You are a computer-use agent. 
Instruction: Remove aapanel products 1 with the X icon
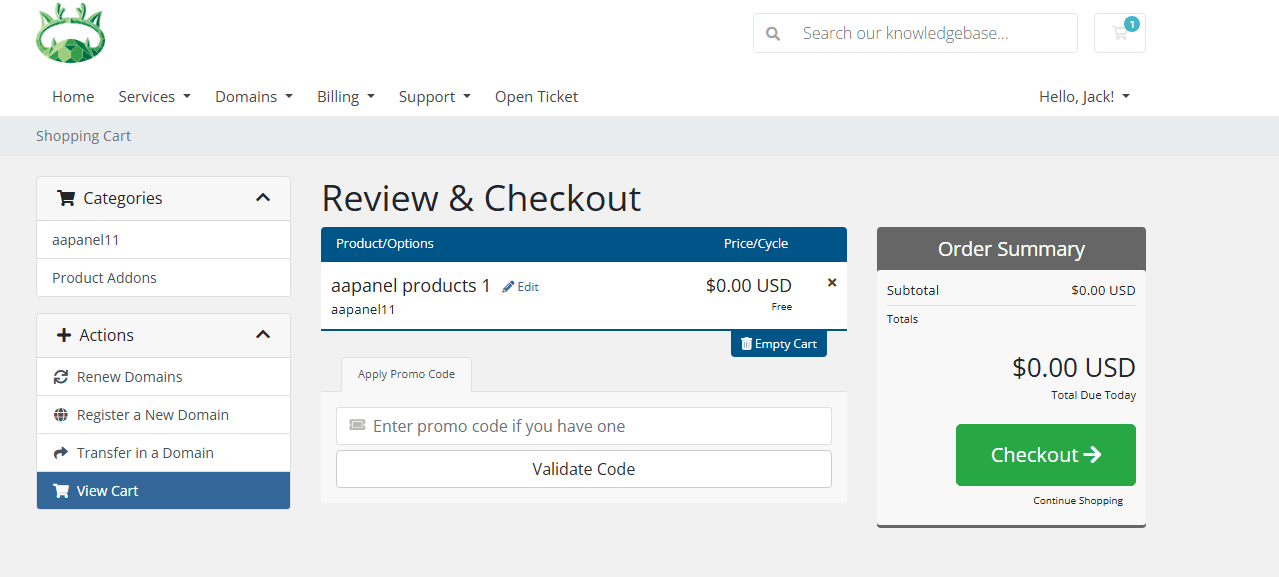tap(832, 283)
